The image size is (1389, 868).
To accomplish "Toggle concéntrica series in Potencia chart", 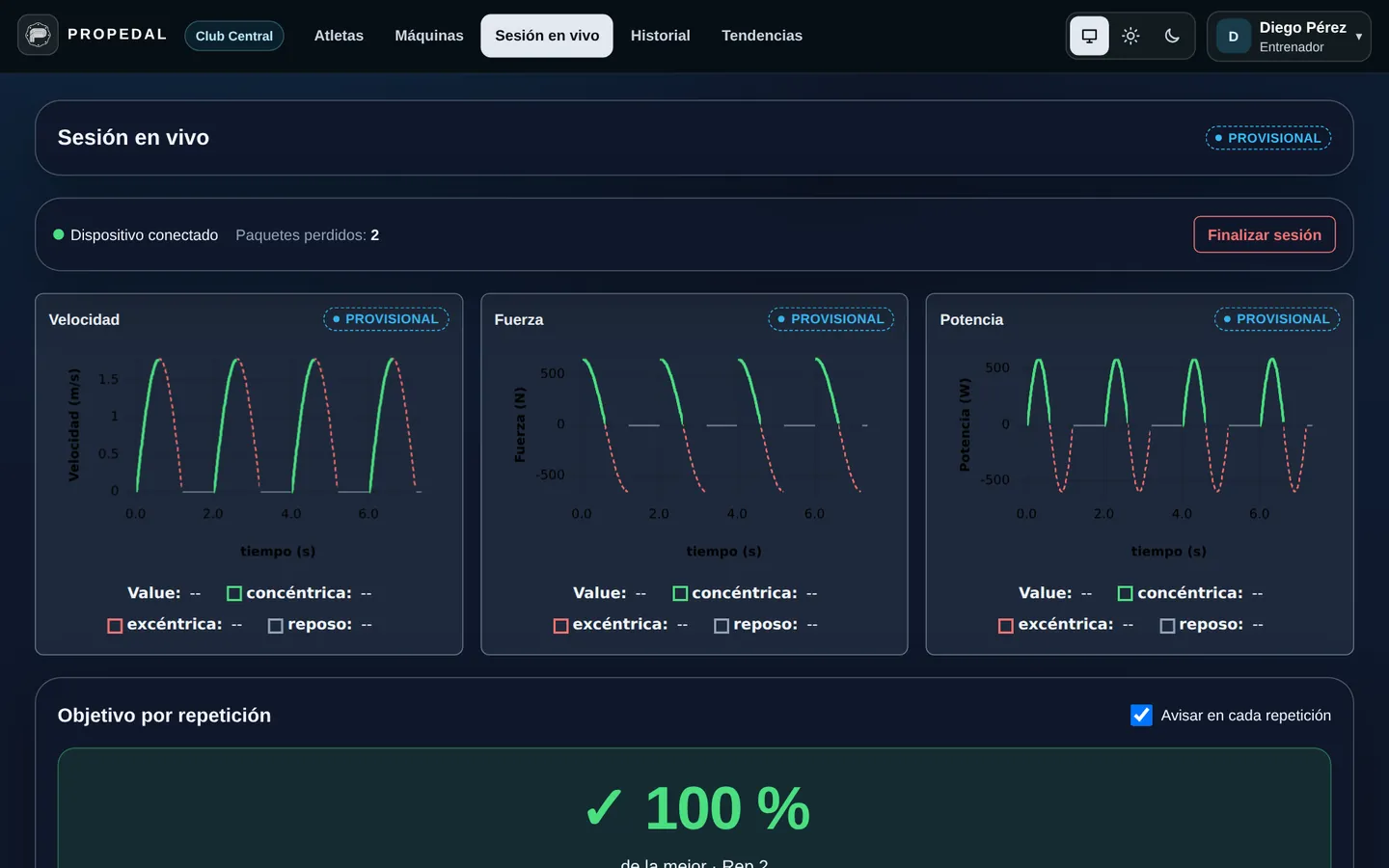I will pos(1190,593).
